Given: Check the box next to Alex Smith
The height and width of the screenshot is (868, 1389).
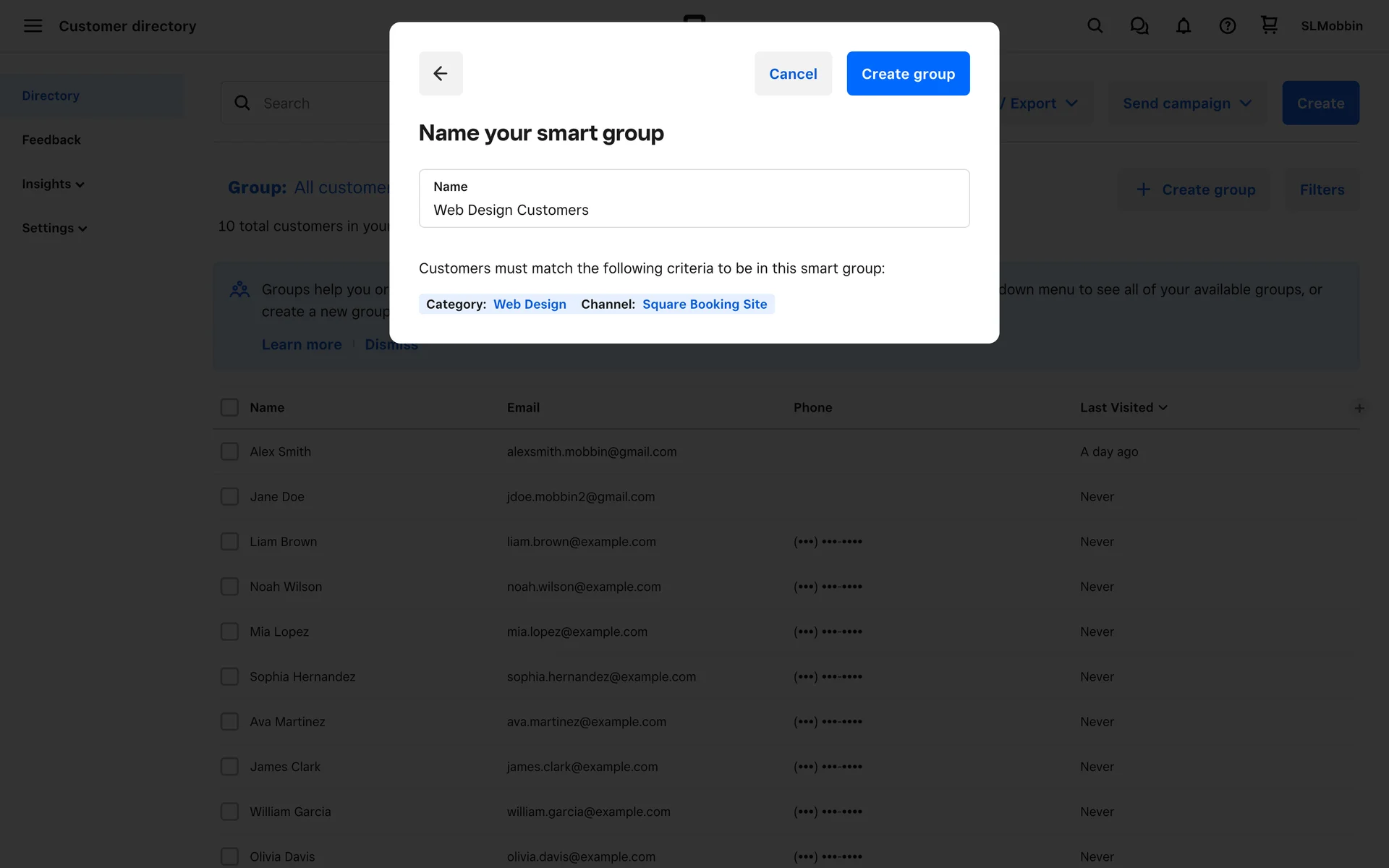Looking at the screenshot, I should (x=229, y=452).
